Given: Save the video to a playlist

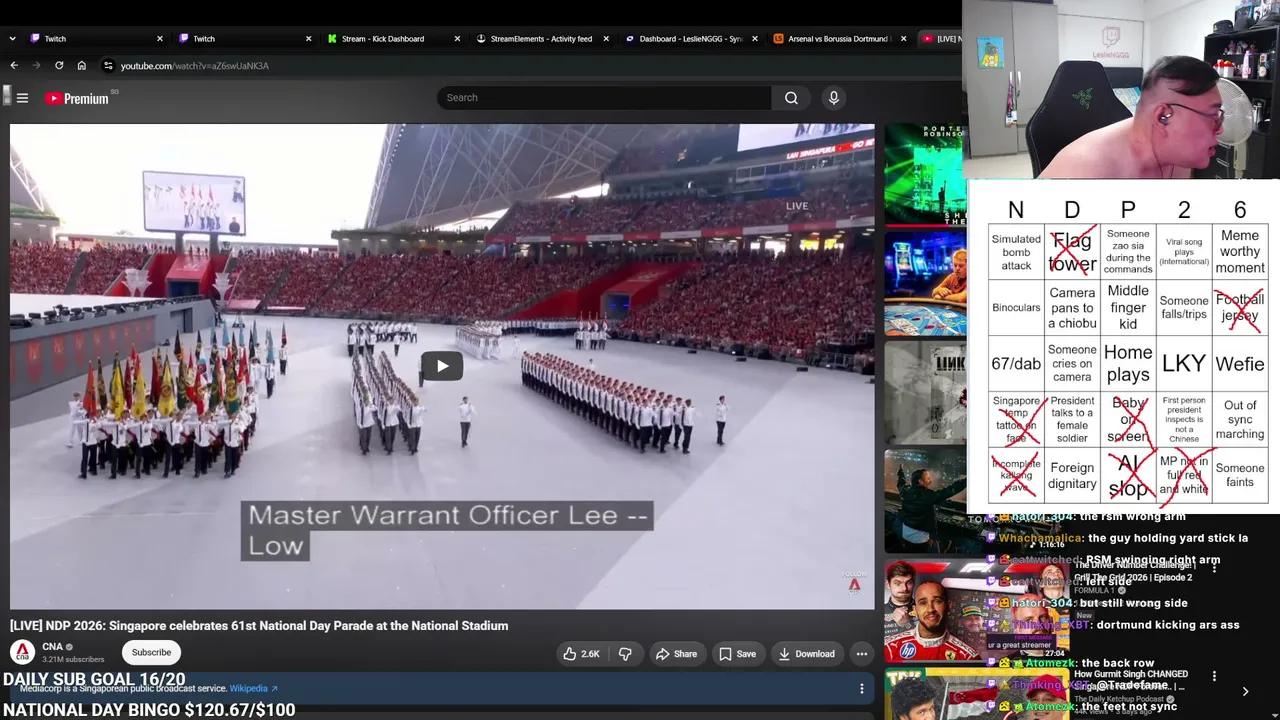Looking at the screenshot, I should [737, 654].
